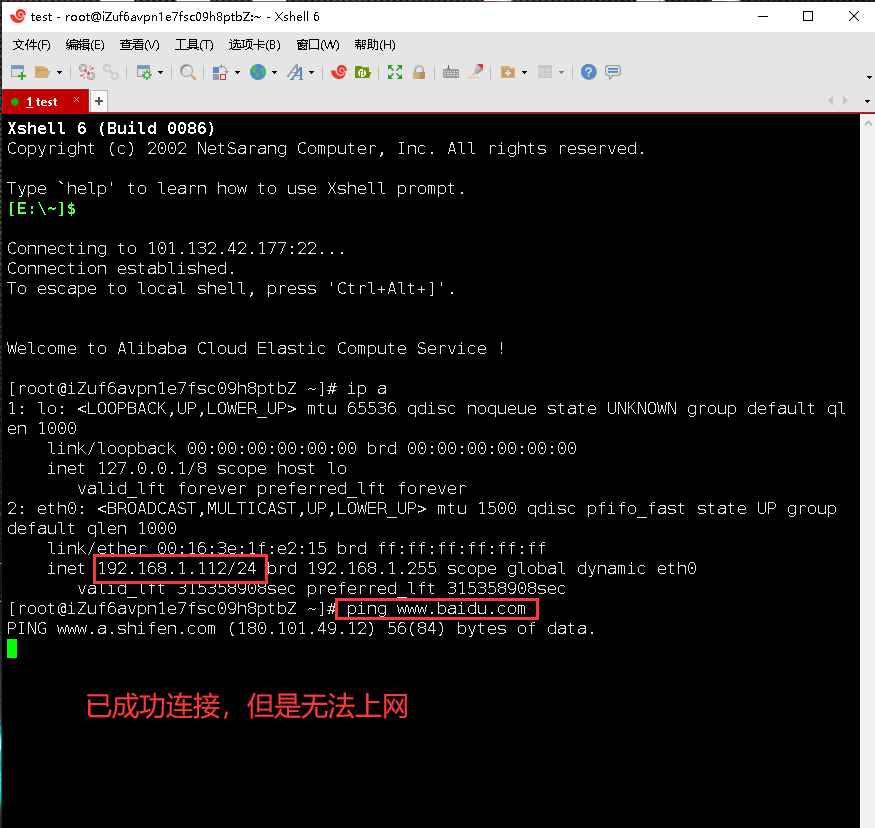Toggle full screen mode icon
The height and width of the screenshot is (828, 875).
[395, 72]
